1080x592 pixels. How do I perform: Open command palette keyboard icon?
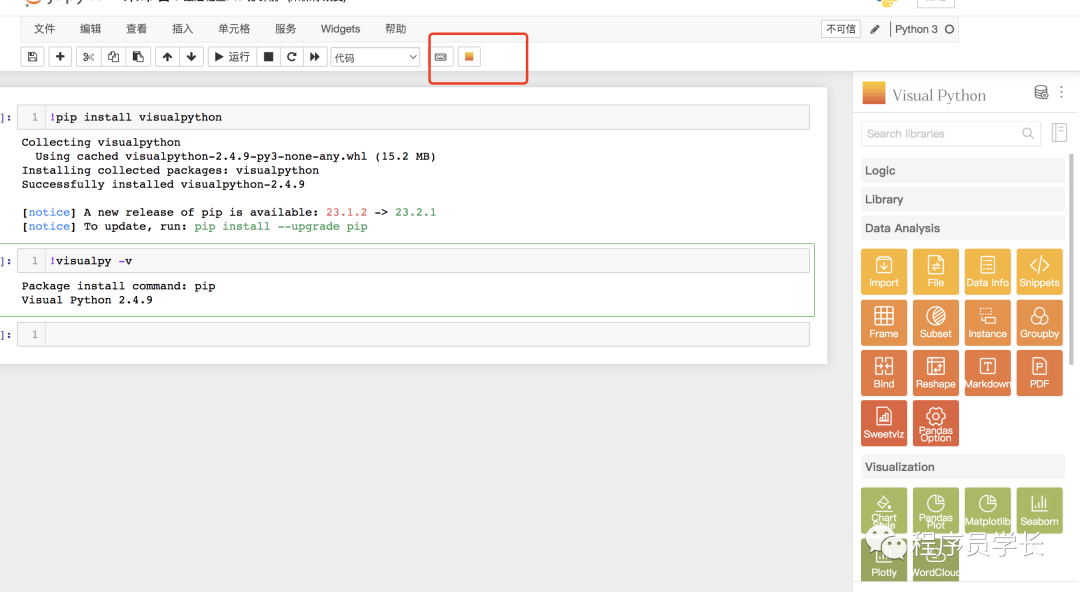click(x=441, y=57)
